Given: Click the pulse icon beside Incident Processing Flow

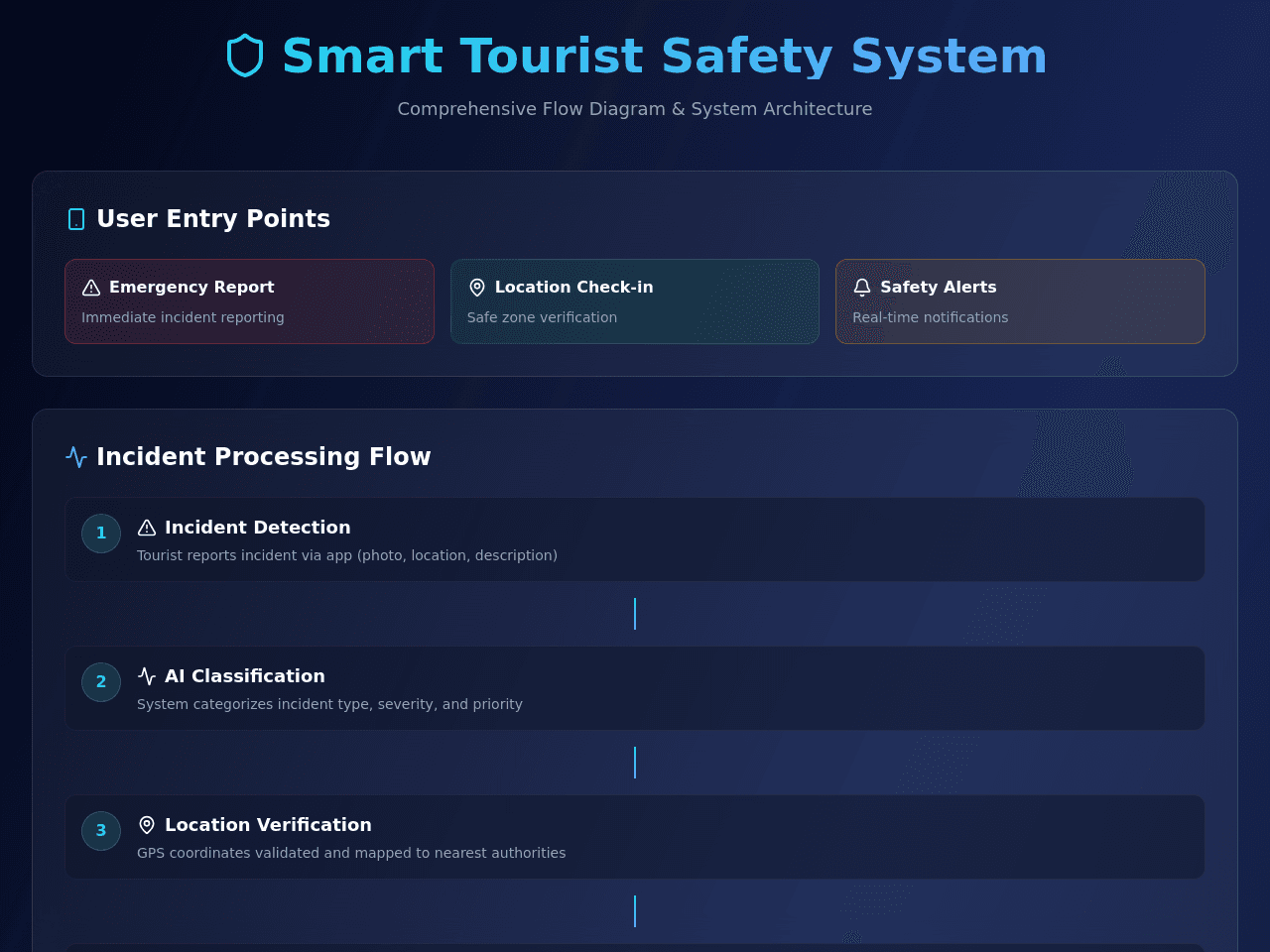Looking at the screenshot, I should (x=76, y=457).
